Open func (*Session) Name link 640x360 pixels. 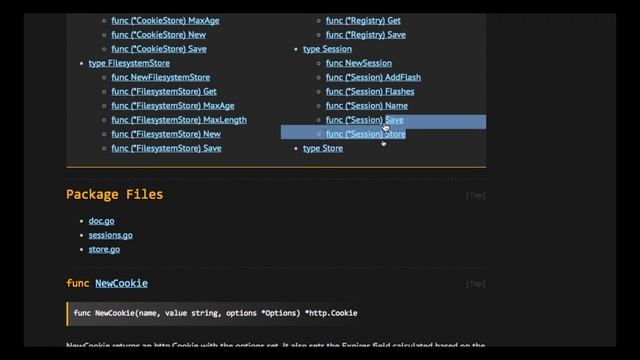[367, 106]
